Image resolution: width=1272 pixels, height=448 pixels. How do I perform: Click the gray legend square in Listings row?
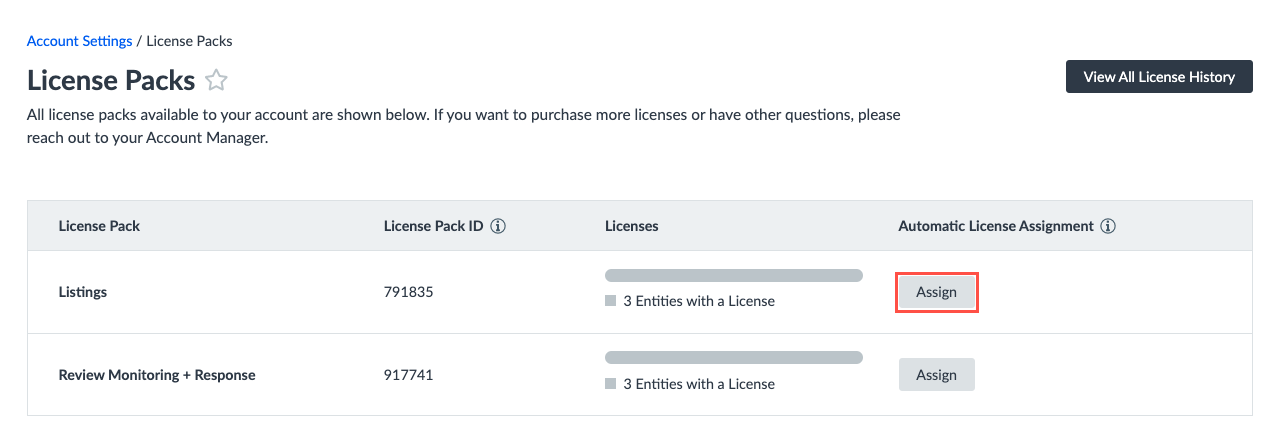[611, 301]
